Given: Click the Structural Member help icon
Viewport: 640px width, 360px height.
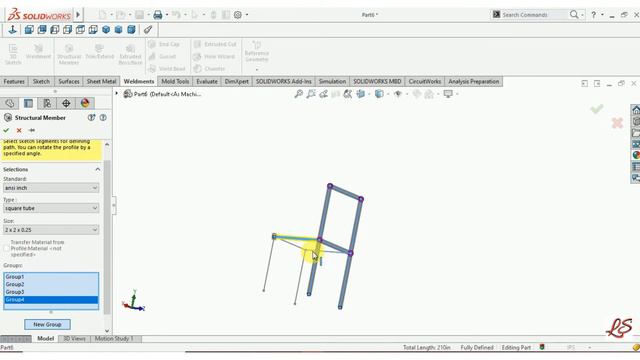Looking at the screenshot, I should [x=103, y=118].
